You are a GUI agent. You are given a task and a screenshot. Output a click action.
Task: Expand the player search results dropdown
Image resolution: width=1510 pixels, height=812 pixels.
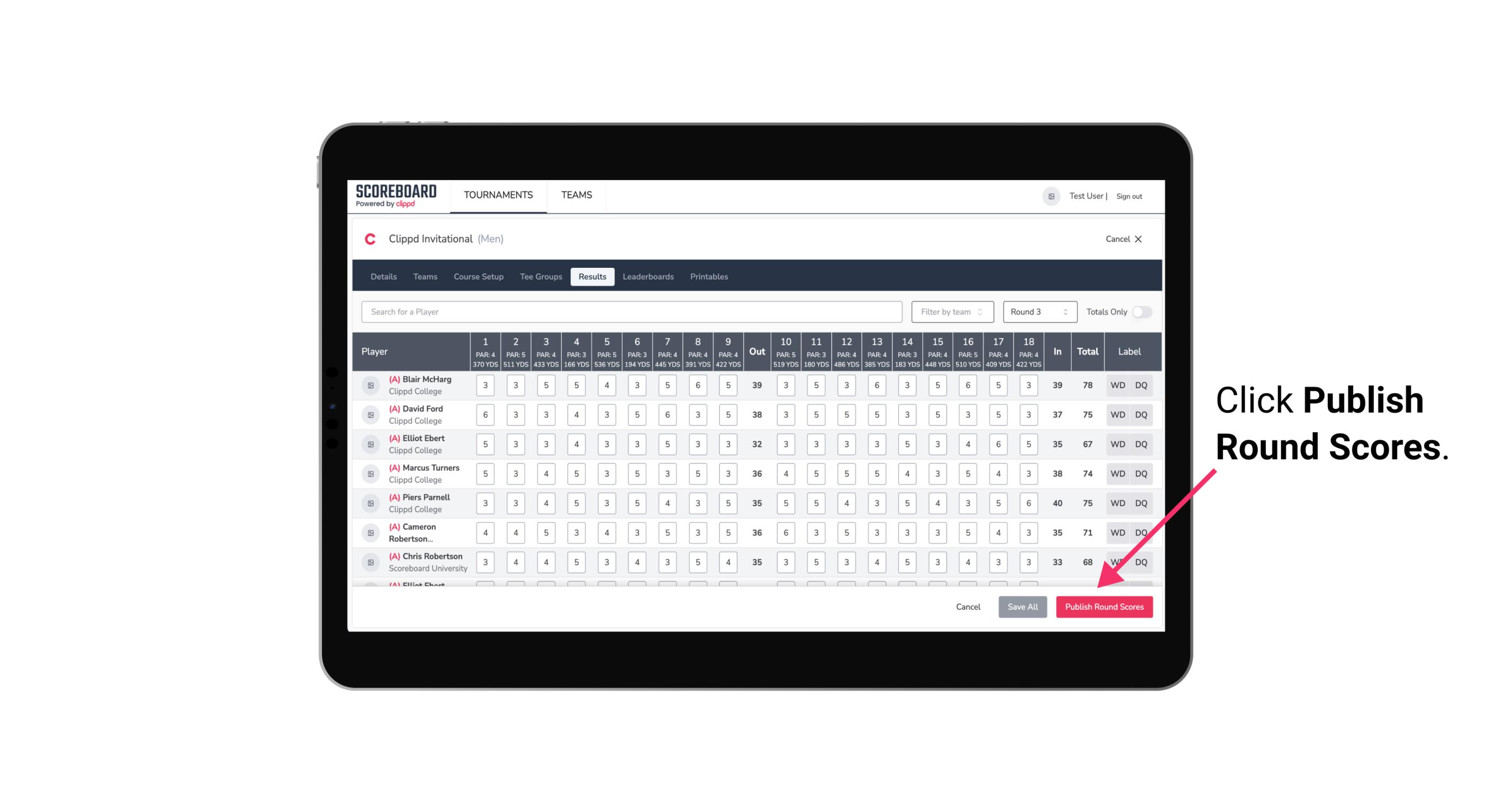point(632,312)
